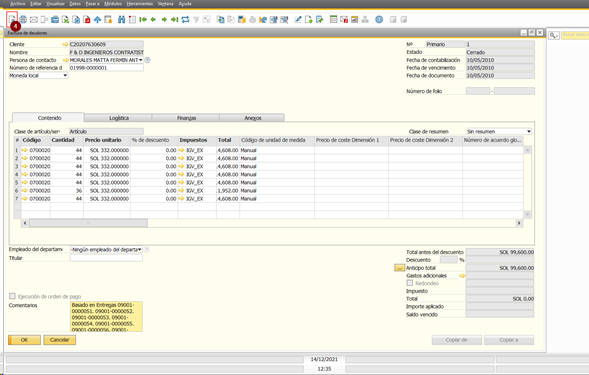Screen dimensions: 589x375
Task: Open the Base Document icon
Action: [x=220, y=19]
